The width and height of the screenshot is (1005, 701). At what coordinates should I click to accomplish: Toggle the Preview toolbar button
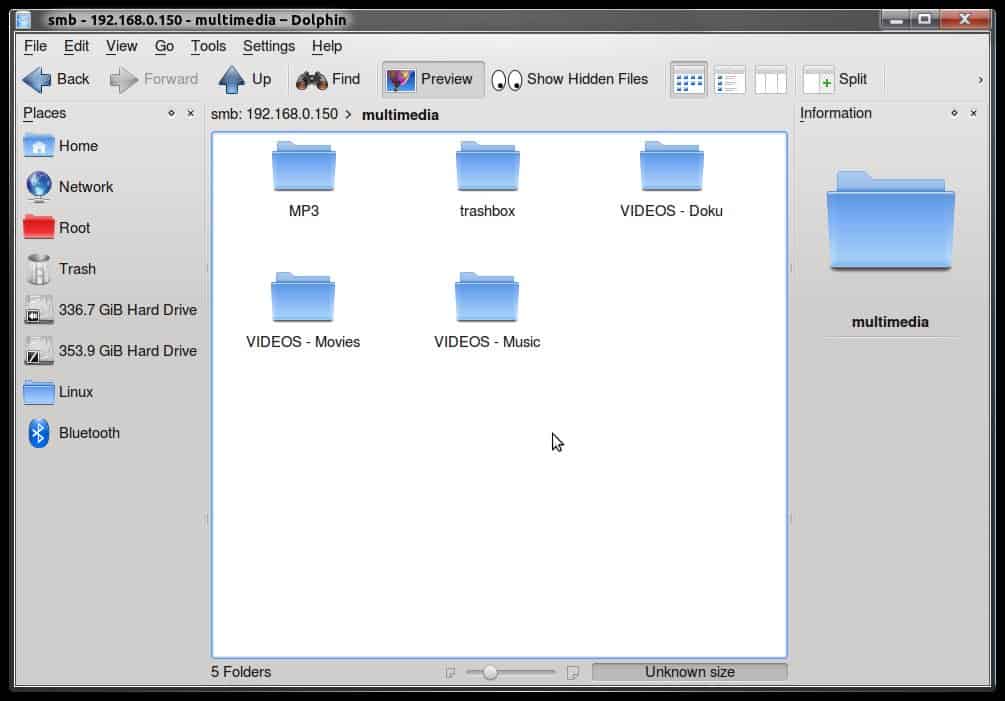point(433,79)
